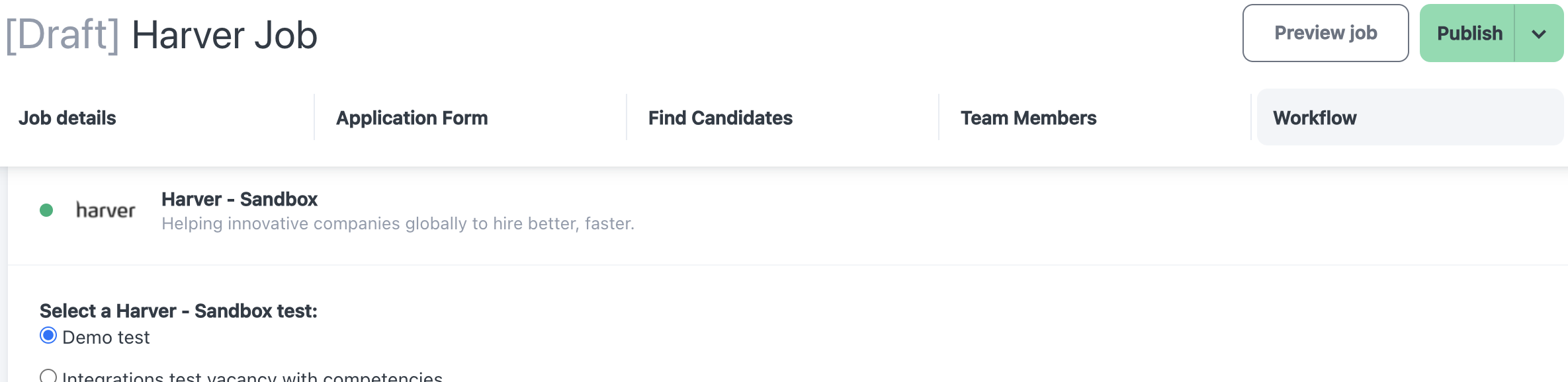This screenshot has width=1568, height=382.
Task: Choose the Integrations test vacancy radio button
Action: tap(48, 375)
